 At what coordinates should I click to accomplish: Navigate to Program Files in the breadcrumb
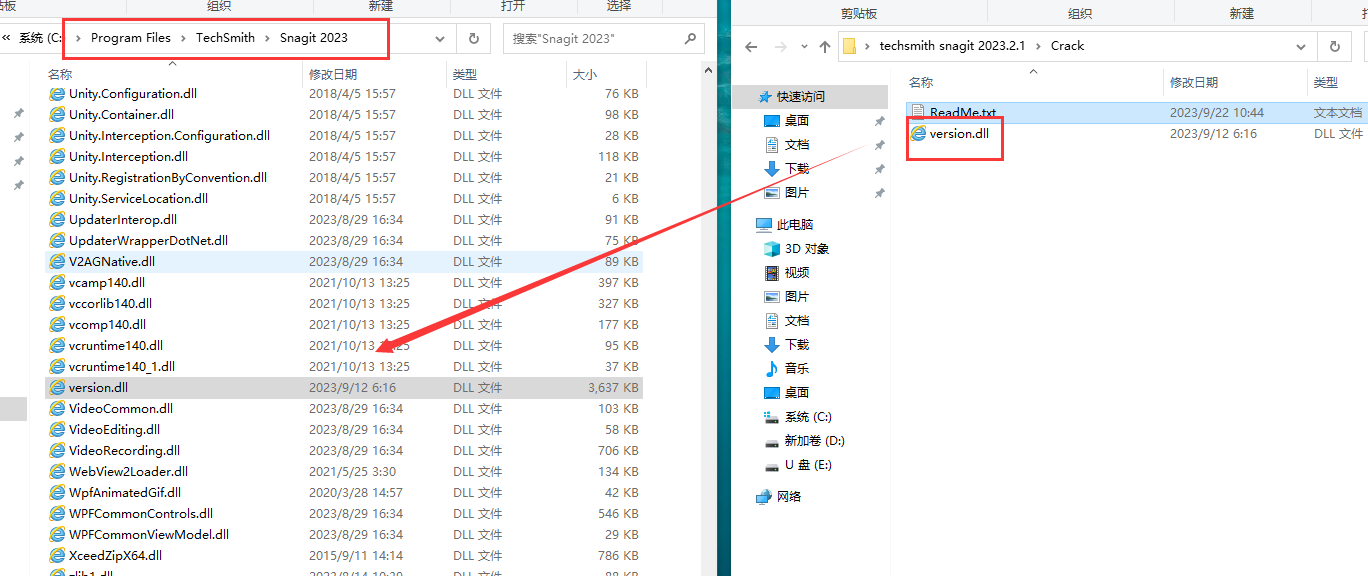click(130, 38)
